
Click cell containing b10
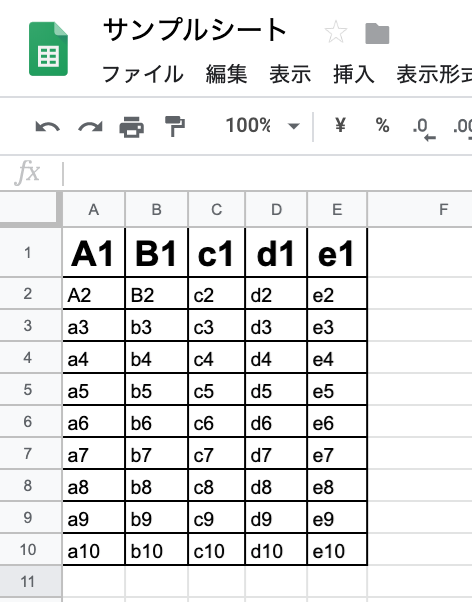tap(157, 549)
